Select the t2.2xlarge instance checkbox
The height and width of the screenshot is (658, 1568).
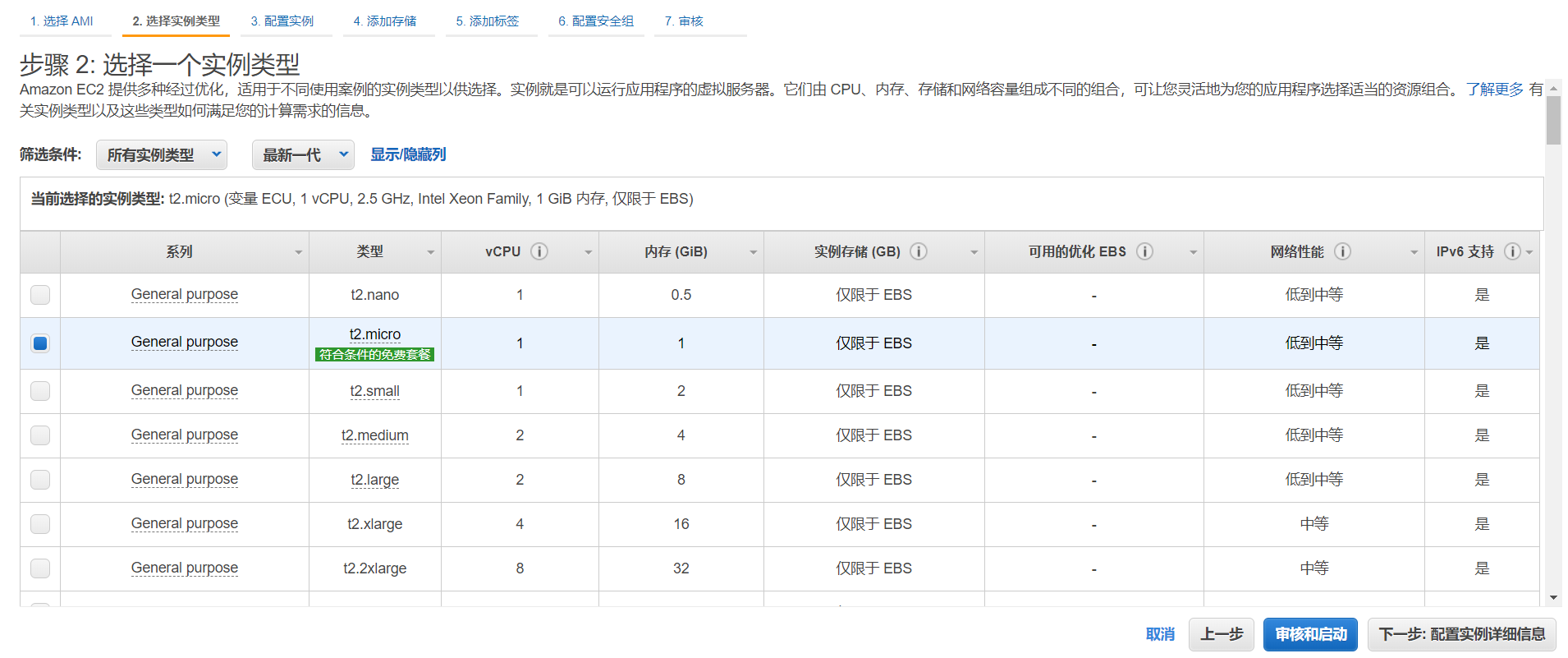[x=40, y=568]
